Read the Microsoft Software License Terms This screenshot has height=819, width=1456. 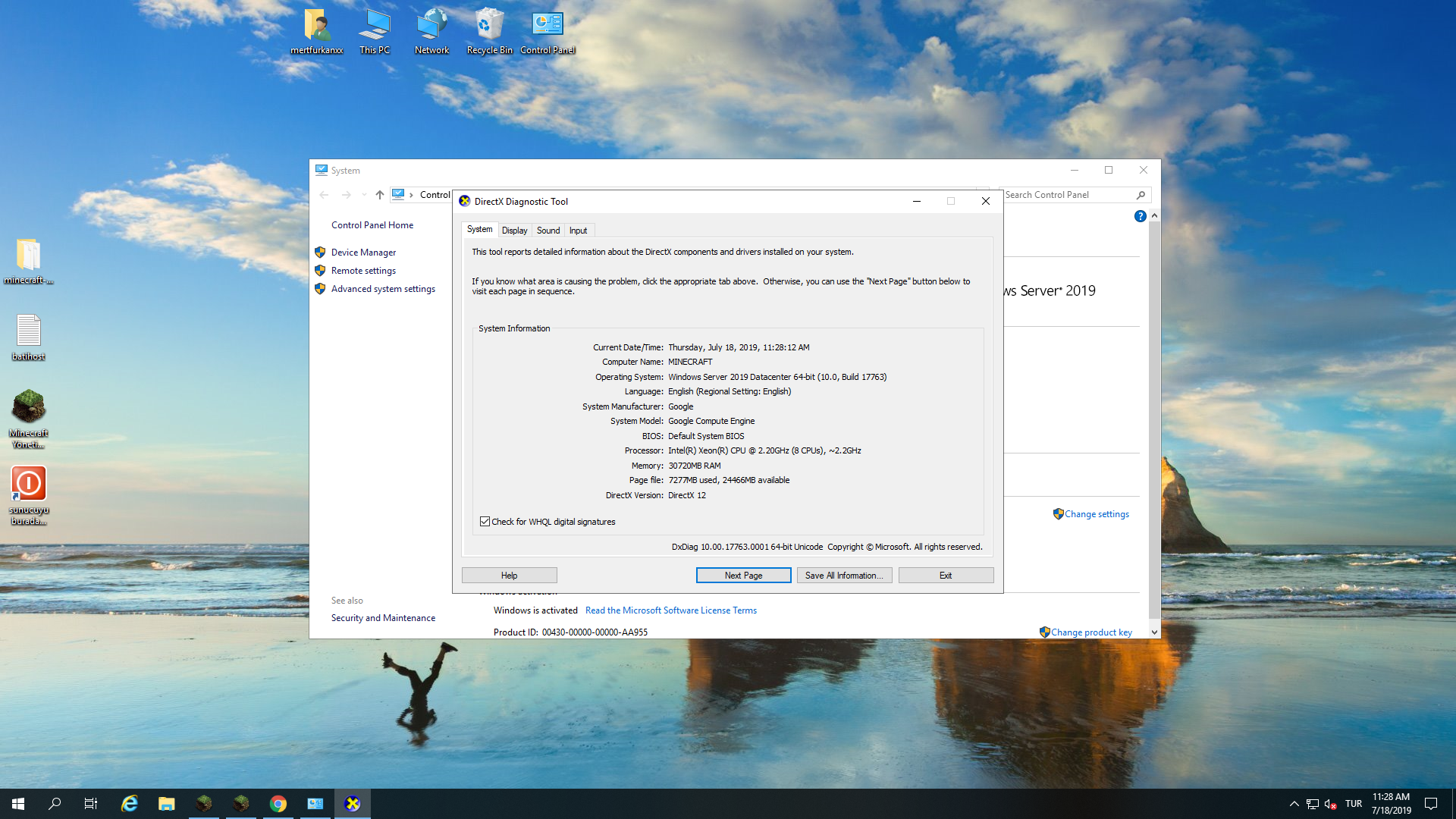click(671, 610)
